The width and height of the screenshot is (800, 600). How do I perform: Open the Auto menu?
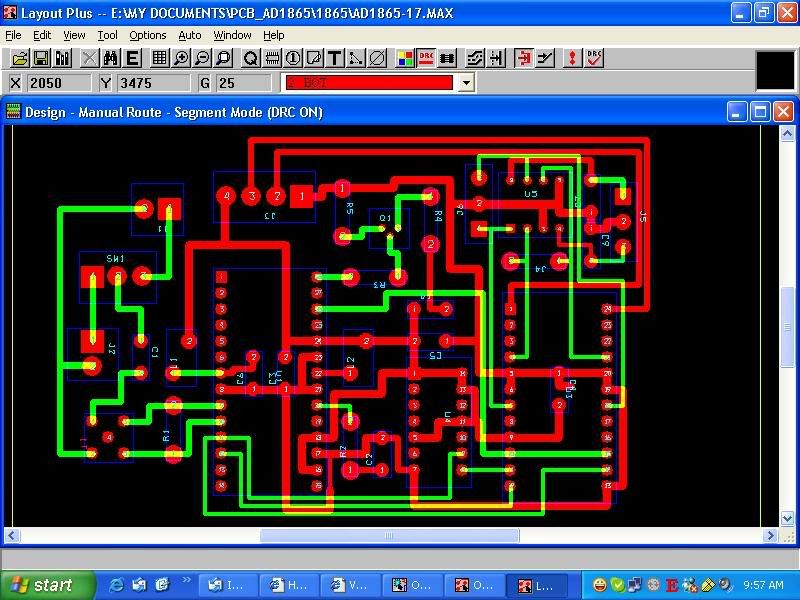[x=190, y=35]
